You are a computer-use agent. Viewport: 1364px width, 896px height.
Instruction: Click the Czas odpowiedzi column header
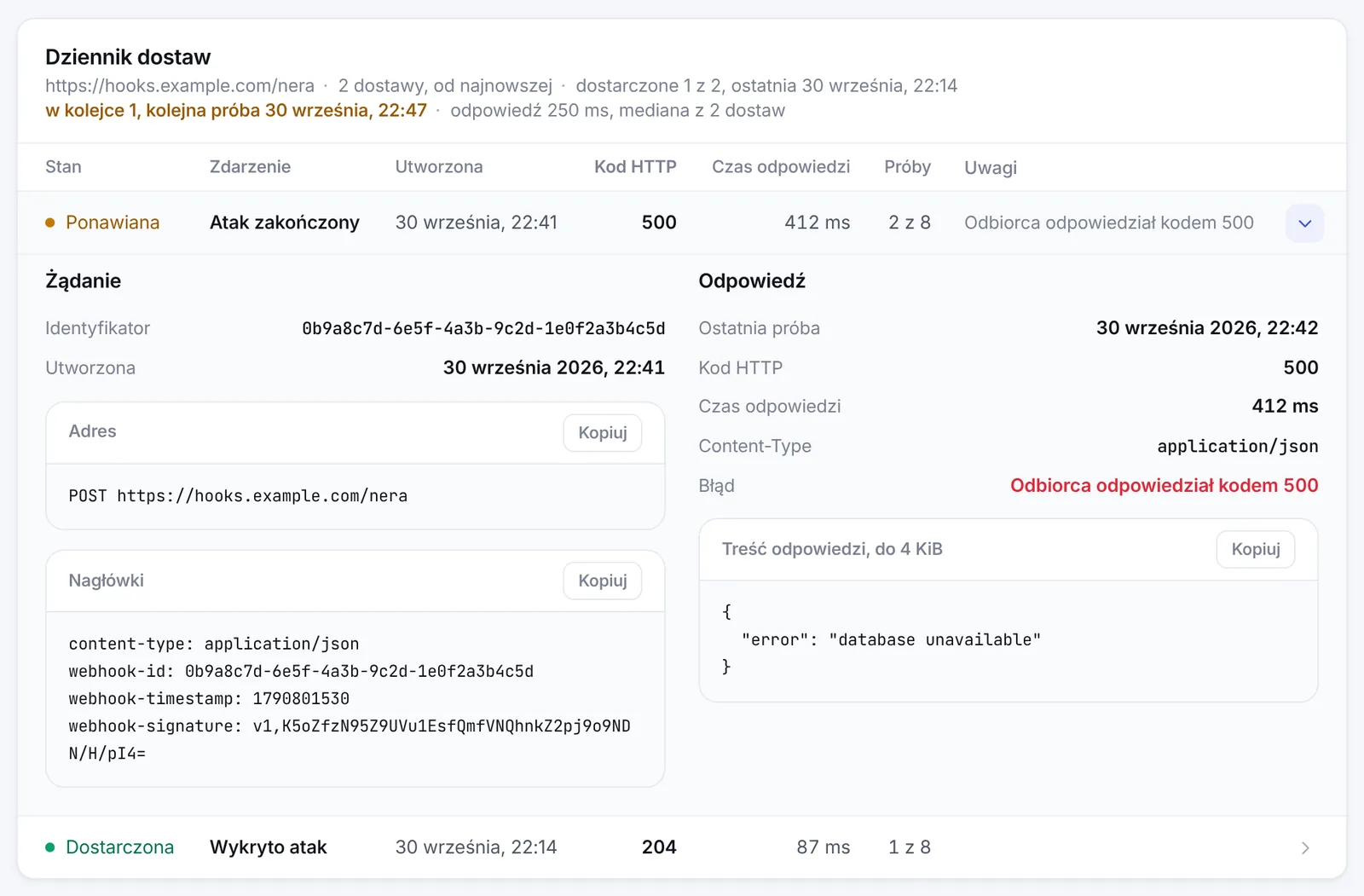[781, 167]
